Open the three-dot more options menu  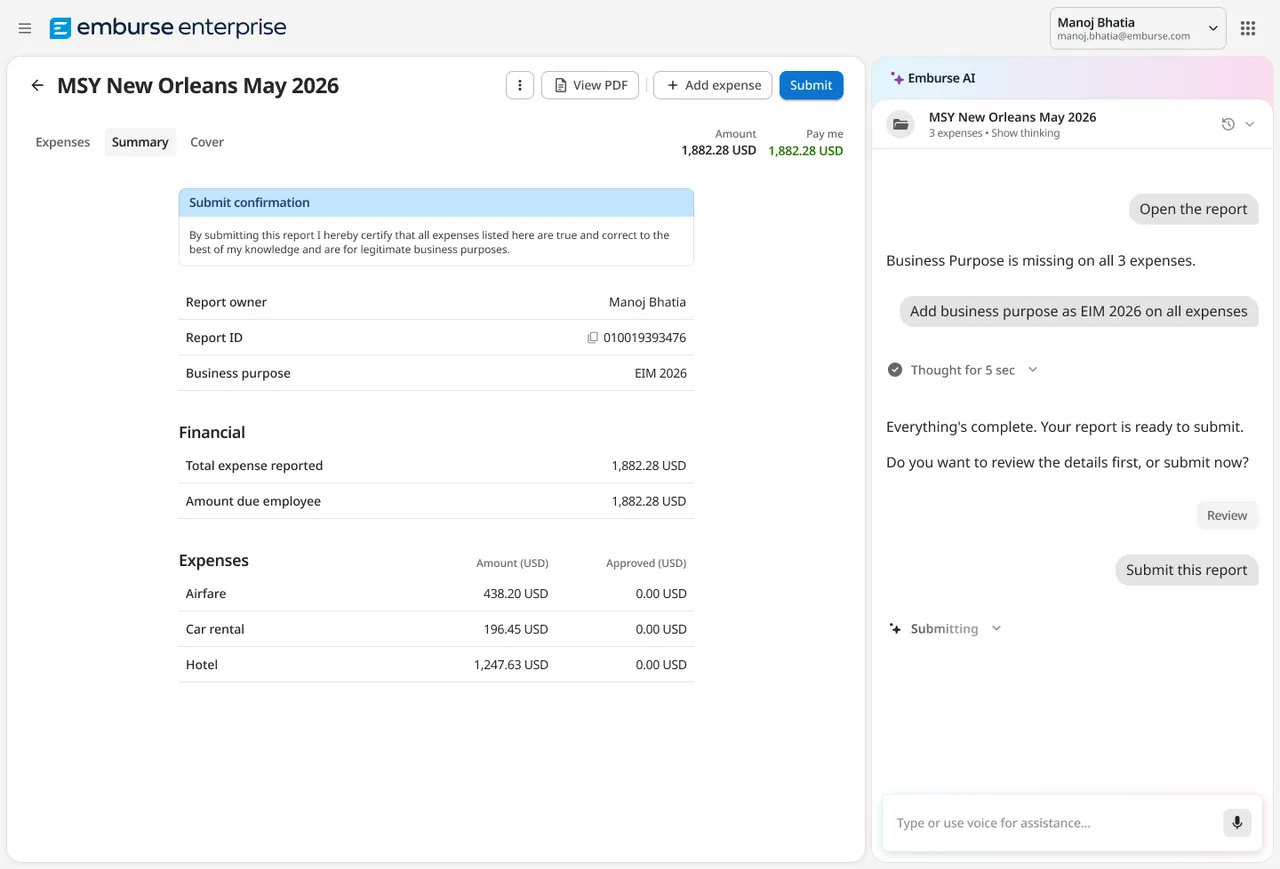[520, 85]
